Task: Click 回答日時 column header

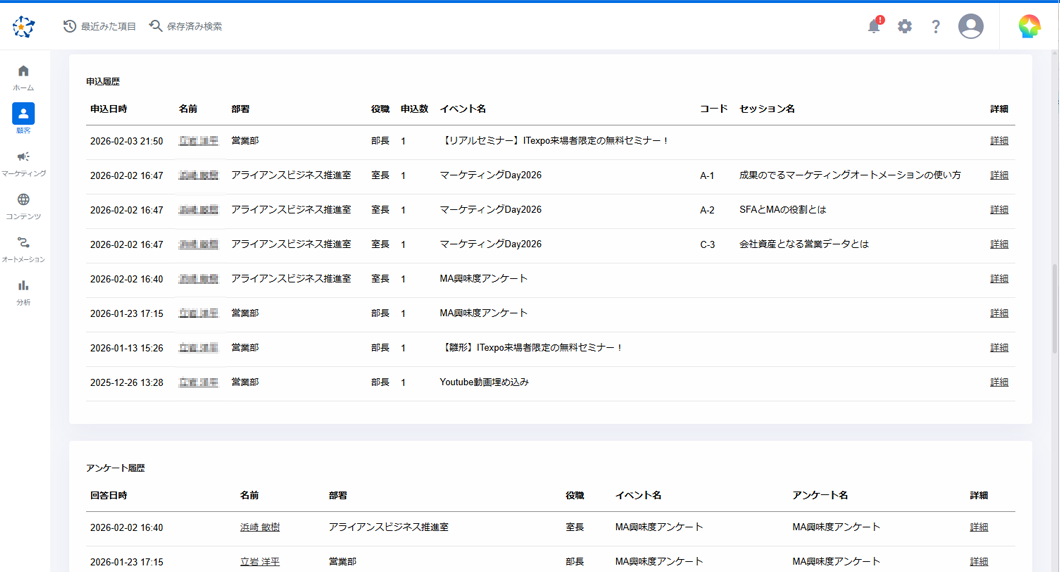Action: point(109,496)
